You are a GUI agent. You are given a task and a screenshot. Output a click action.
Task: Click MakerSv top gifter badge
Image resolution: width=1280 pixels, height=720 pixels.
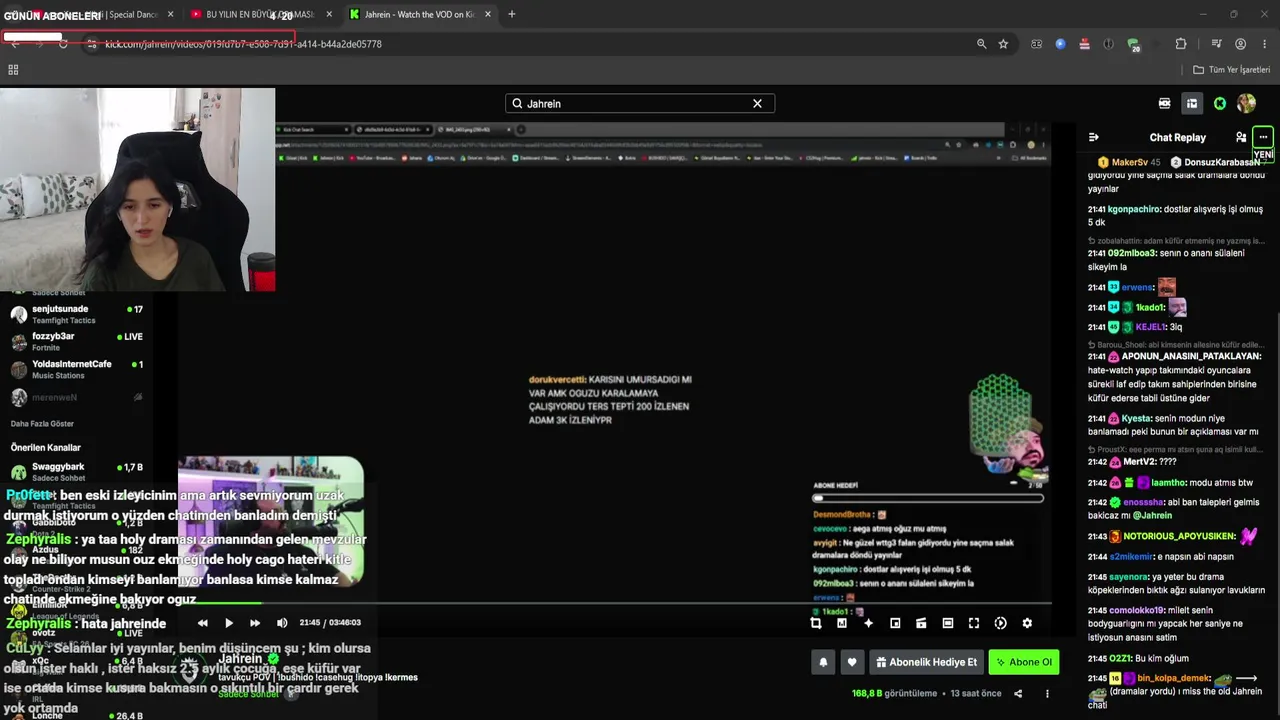(1129, 162)
